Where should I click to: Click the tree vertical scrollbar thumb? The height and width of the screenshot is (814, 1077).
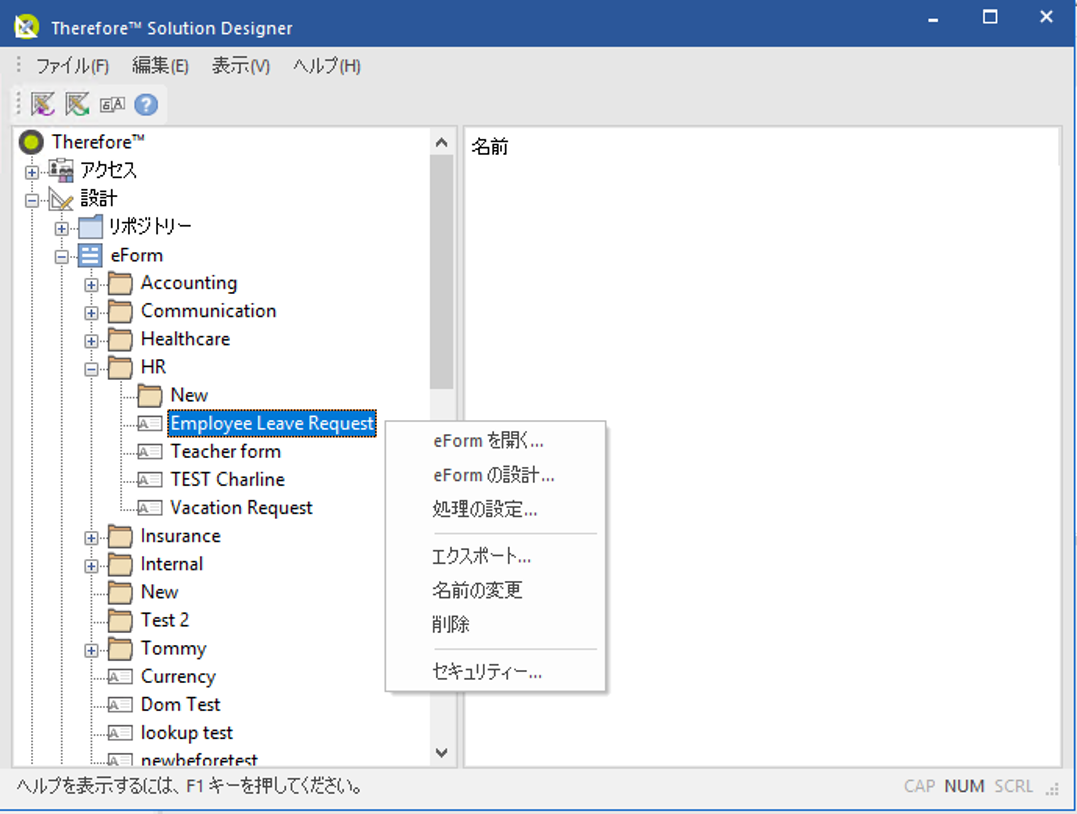pos(442,272)
